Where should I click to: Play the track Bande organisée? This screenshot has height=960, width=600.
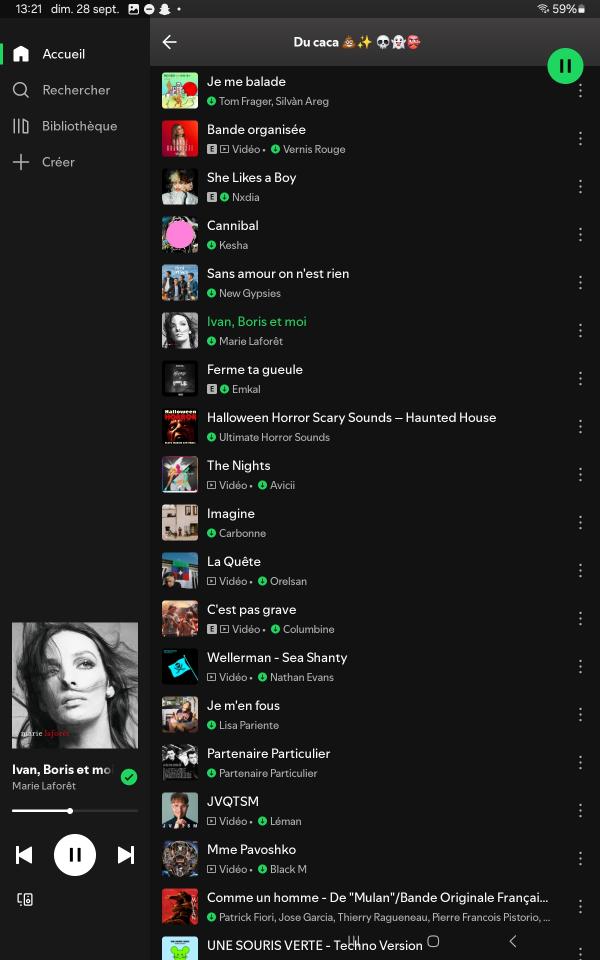tap(366, 138)
